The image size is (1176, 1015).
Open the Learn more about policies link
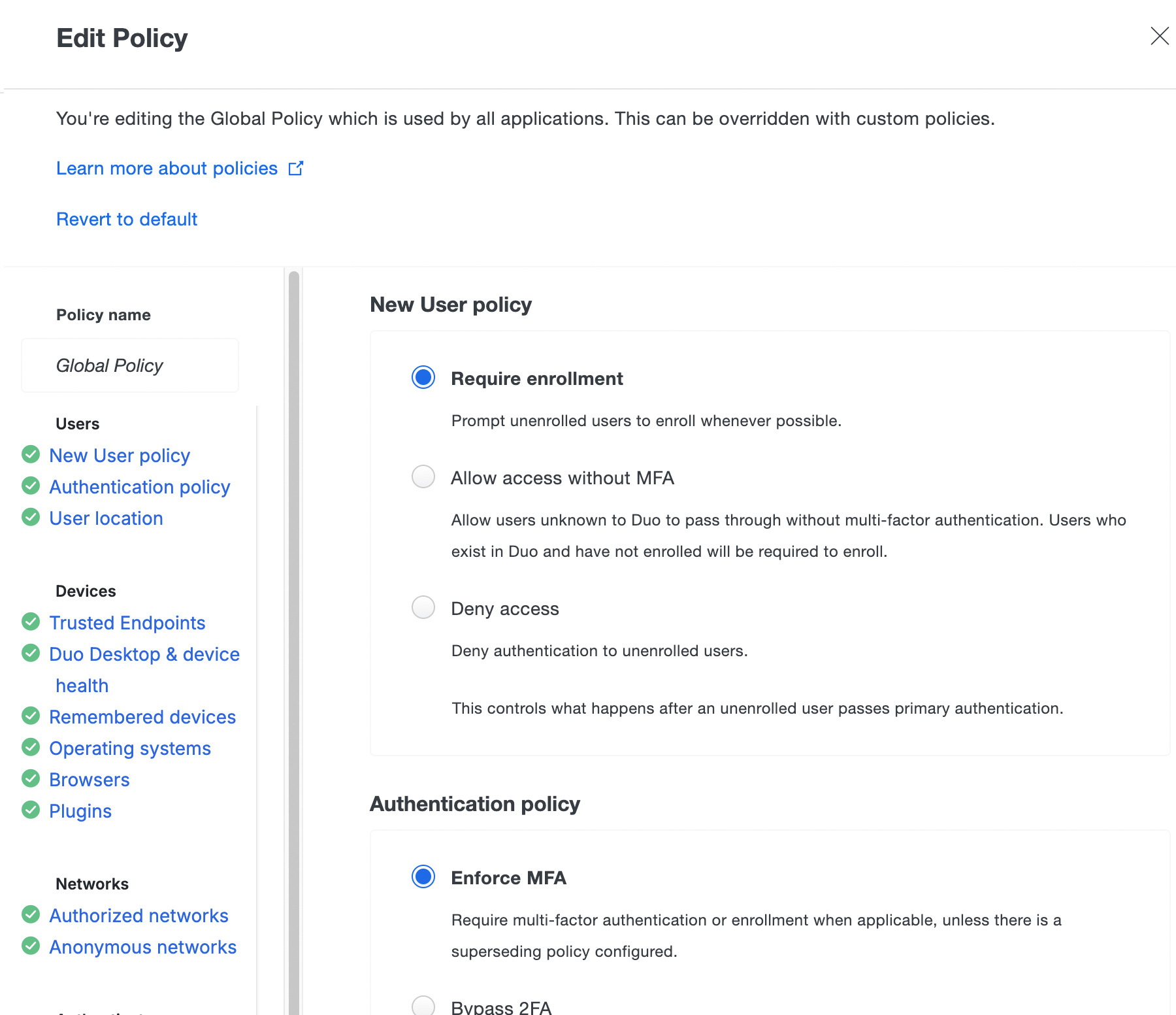point(165,168)
